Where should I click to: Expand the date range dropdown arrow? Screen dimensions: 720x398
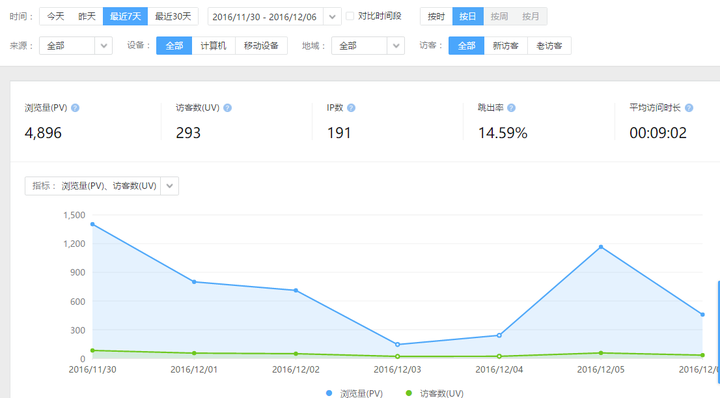332,17
